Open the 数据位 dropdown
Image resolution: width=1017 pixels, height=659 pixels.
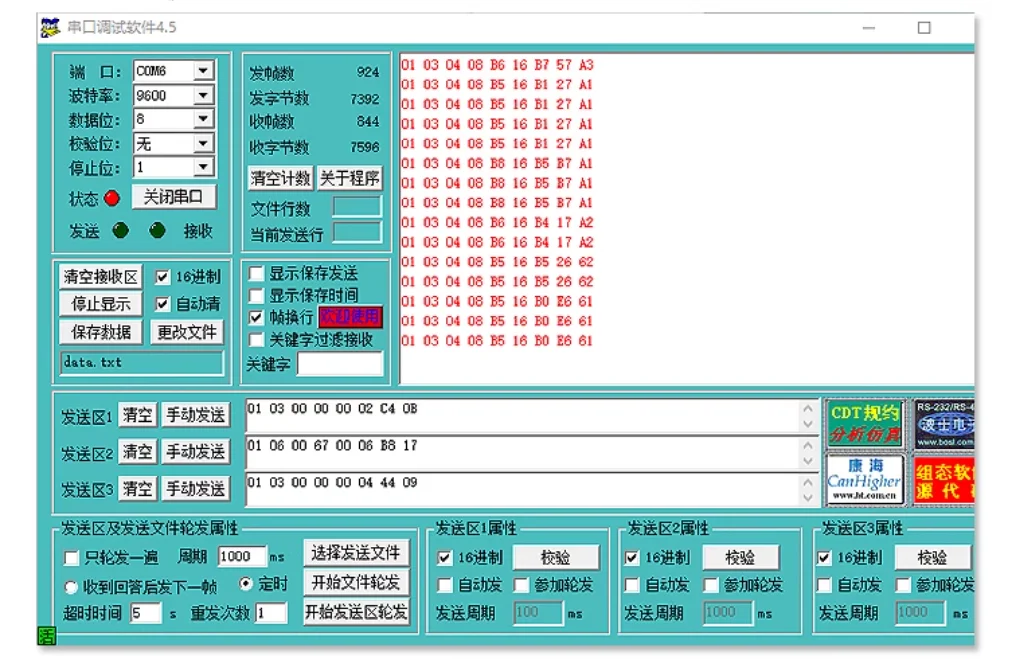click(203, 119)
